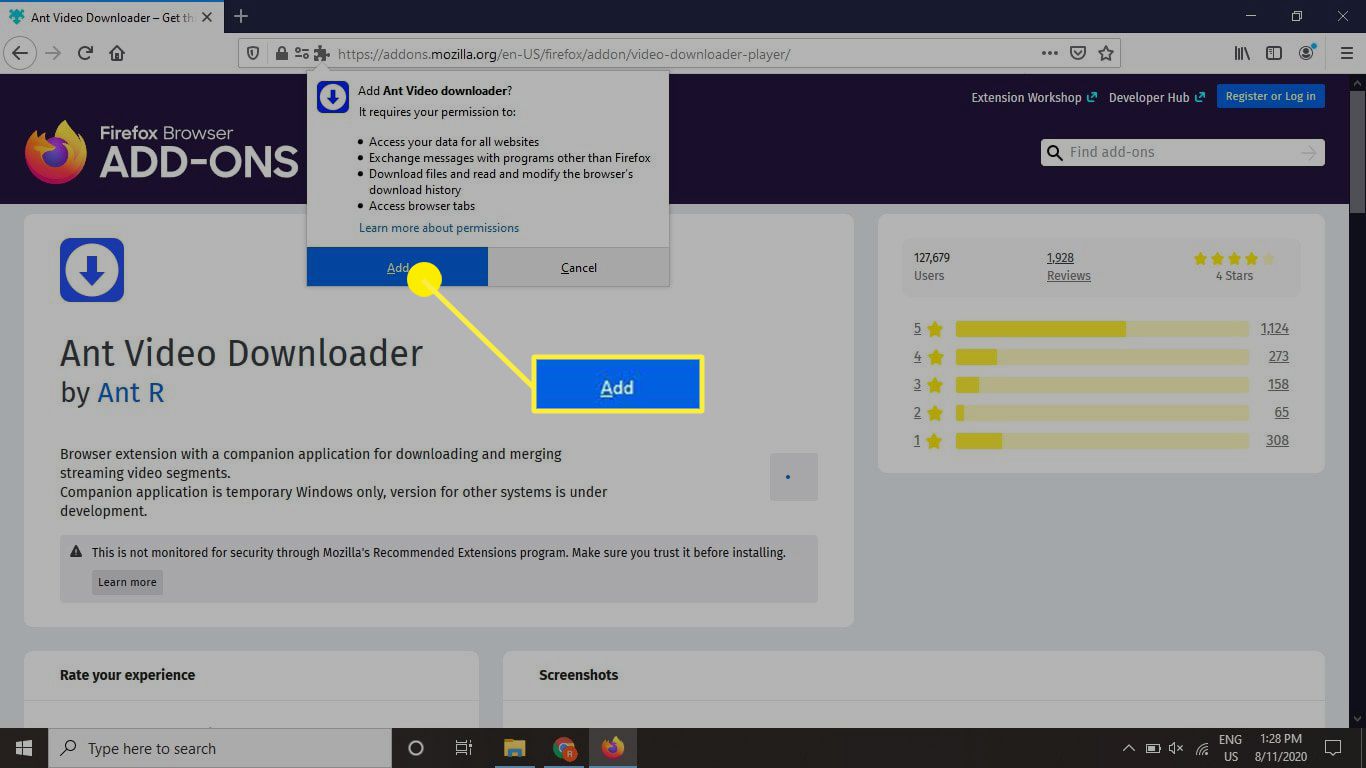Filter reviews by 3 stars
The height and width of the screenshot is (768, 1366).
tap(928, 385)
